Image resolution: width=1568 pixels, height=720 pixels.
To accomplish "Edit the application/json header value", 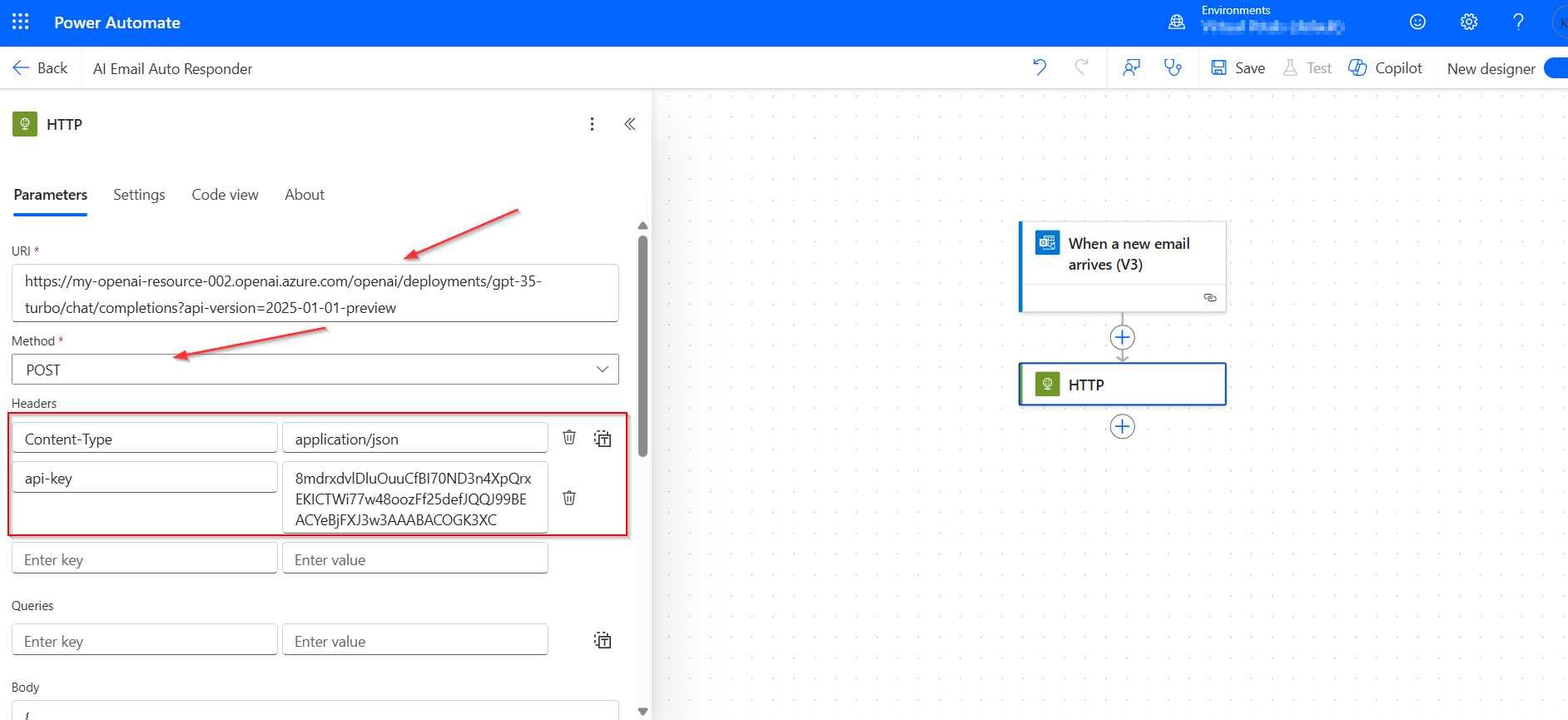I will [415, 439].
